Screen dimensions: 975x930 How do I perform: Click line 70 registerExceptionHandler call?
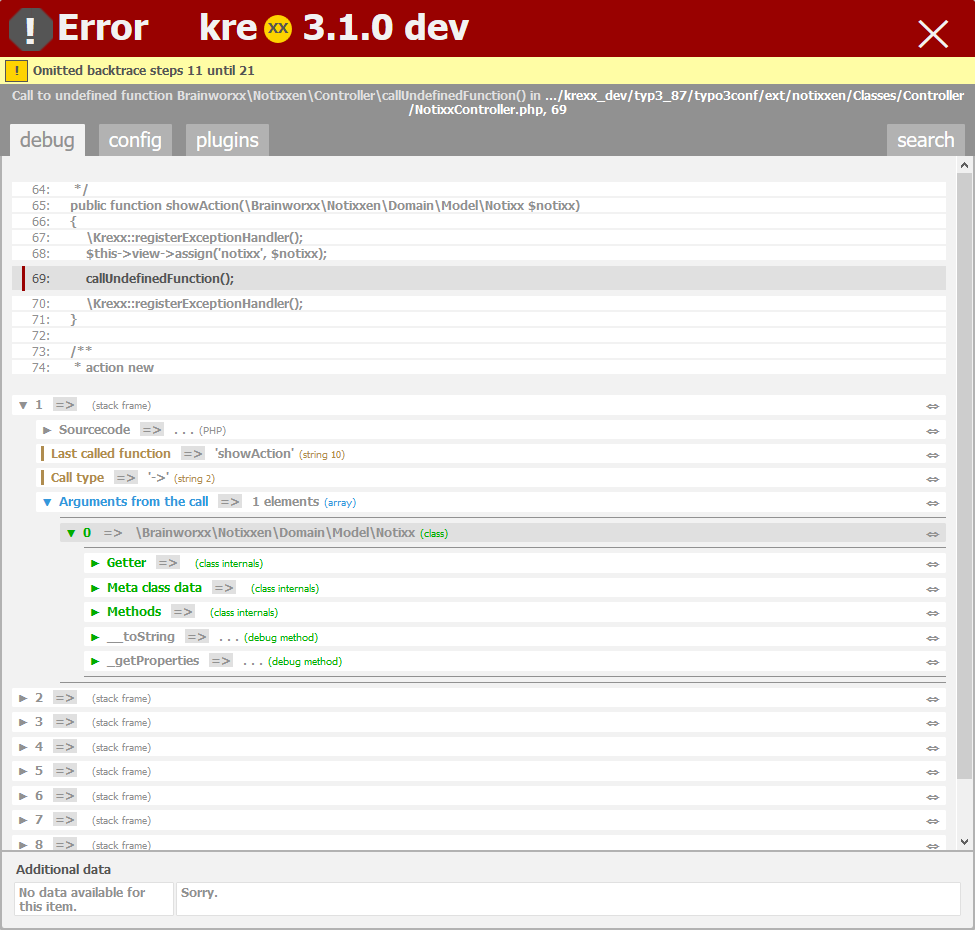point(479,303)
